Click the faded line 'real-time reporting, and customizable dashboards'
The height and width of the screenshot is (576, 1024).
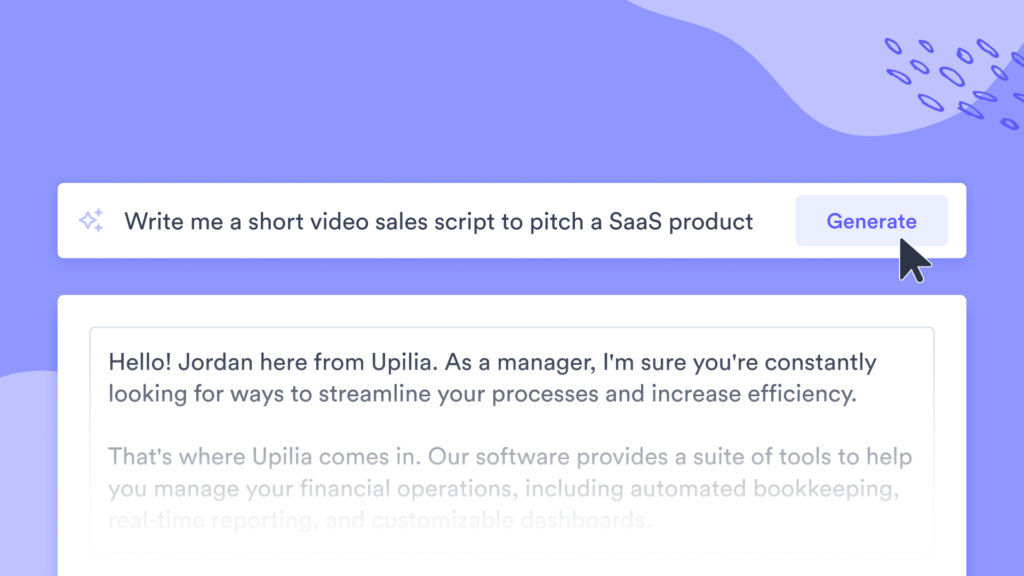(379, 520)
